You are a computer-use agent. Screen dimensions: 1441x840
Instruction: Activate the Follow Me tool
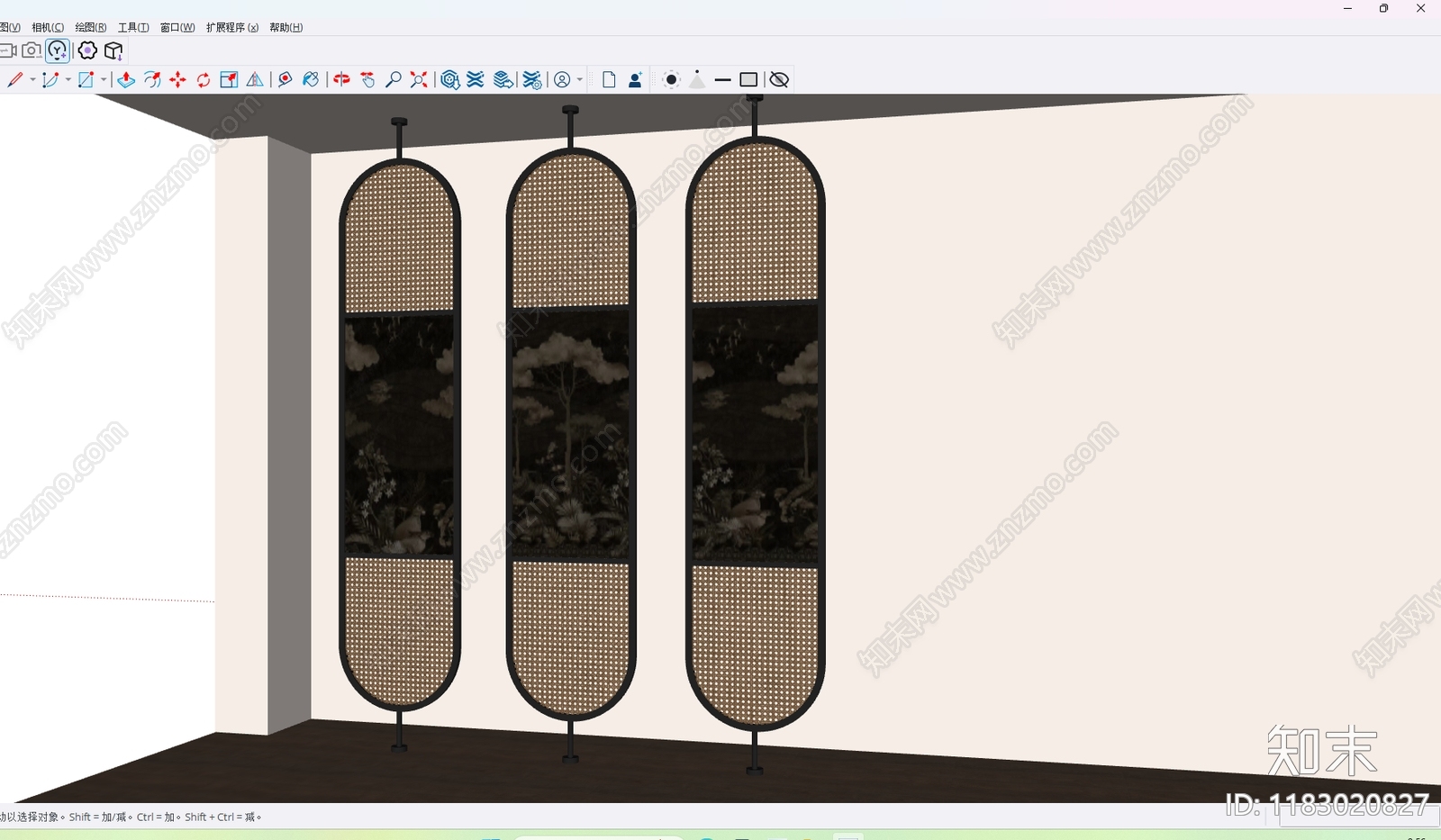pyautogui.click(x=152, y=79)
